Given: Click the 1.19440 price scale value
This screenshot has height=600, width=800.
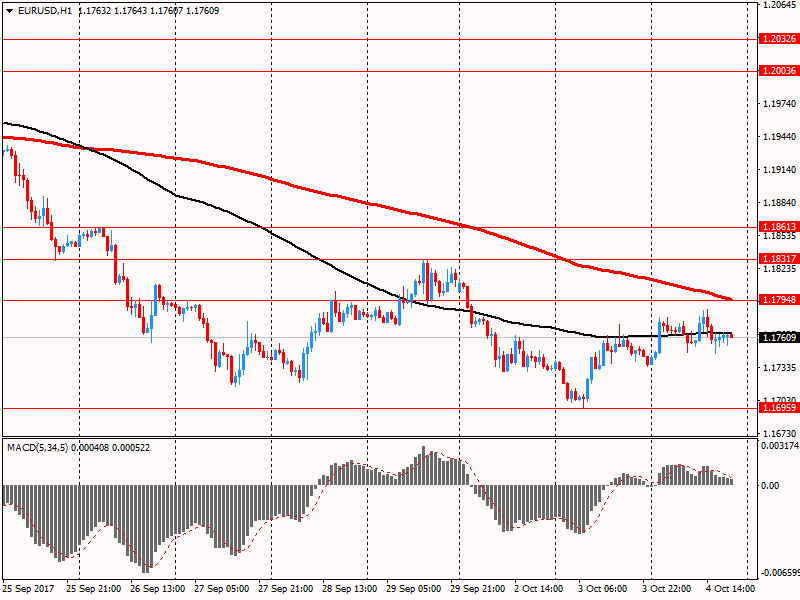Looking at the screenshot, I should click(x=779, y=137).
